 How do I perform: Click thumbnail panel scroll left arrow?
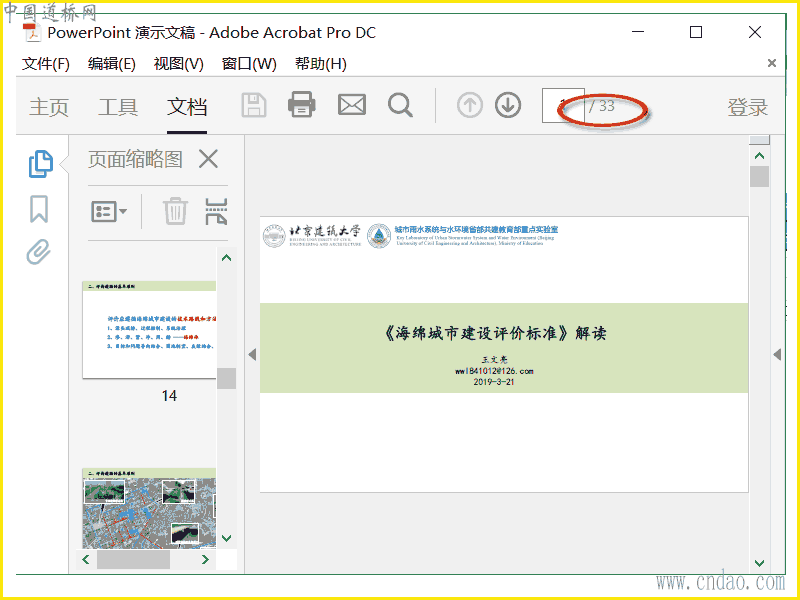coord(86,560)
